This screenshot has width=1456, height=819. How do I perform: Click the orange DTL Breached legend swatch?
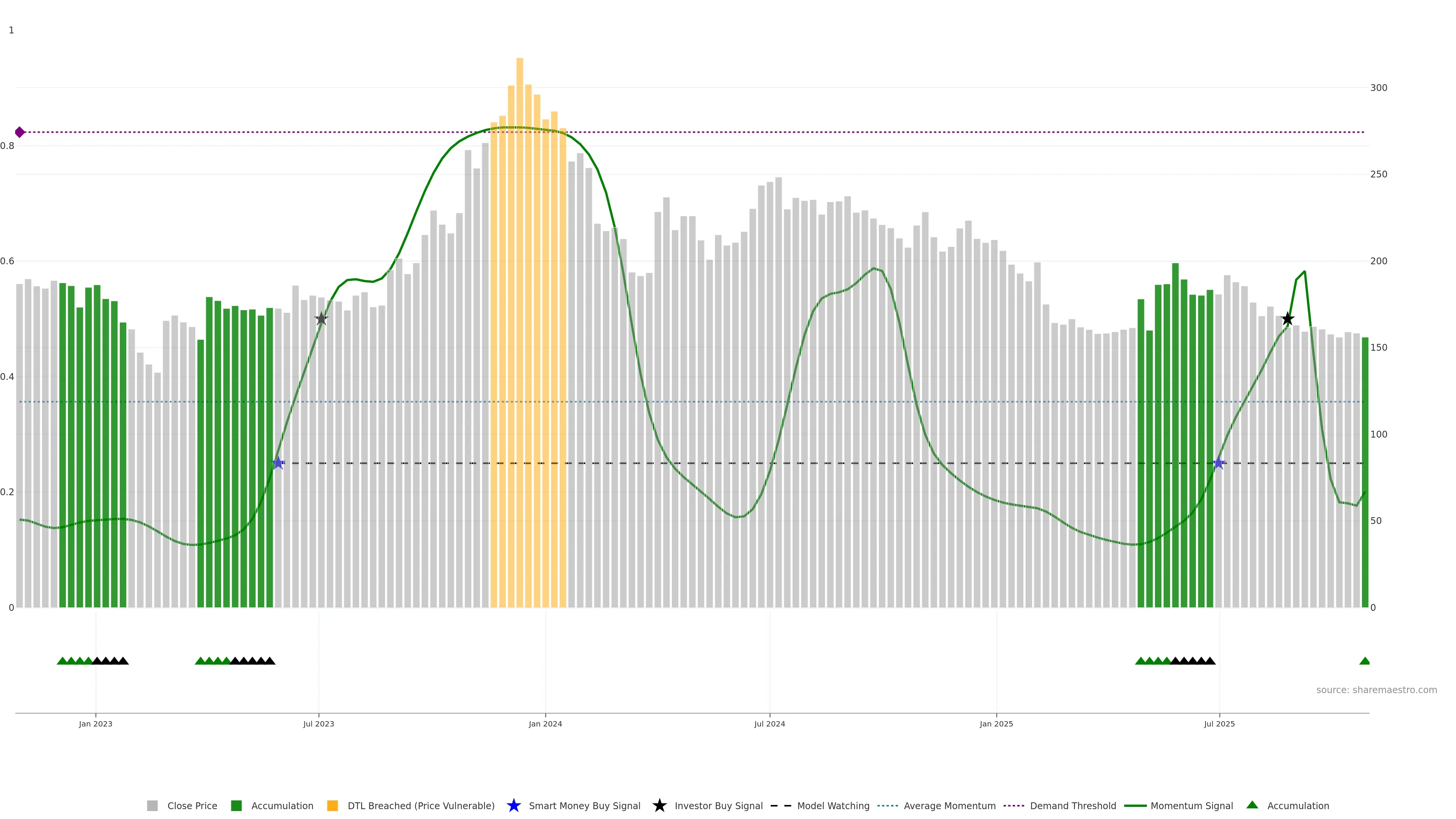pos(333,806)
